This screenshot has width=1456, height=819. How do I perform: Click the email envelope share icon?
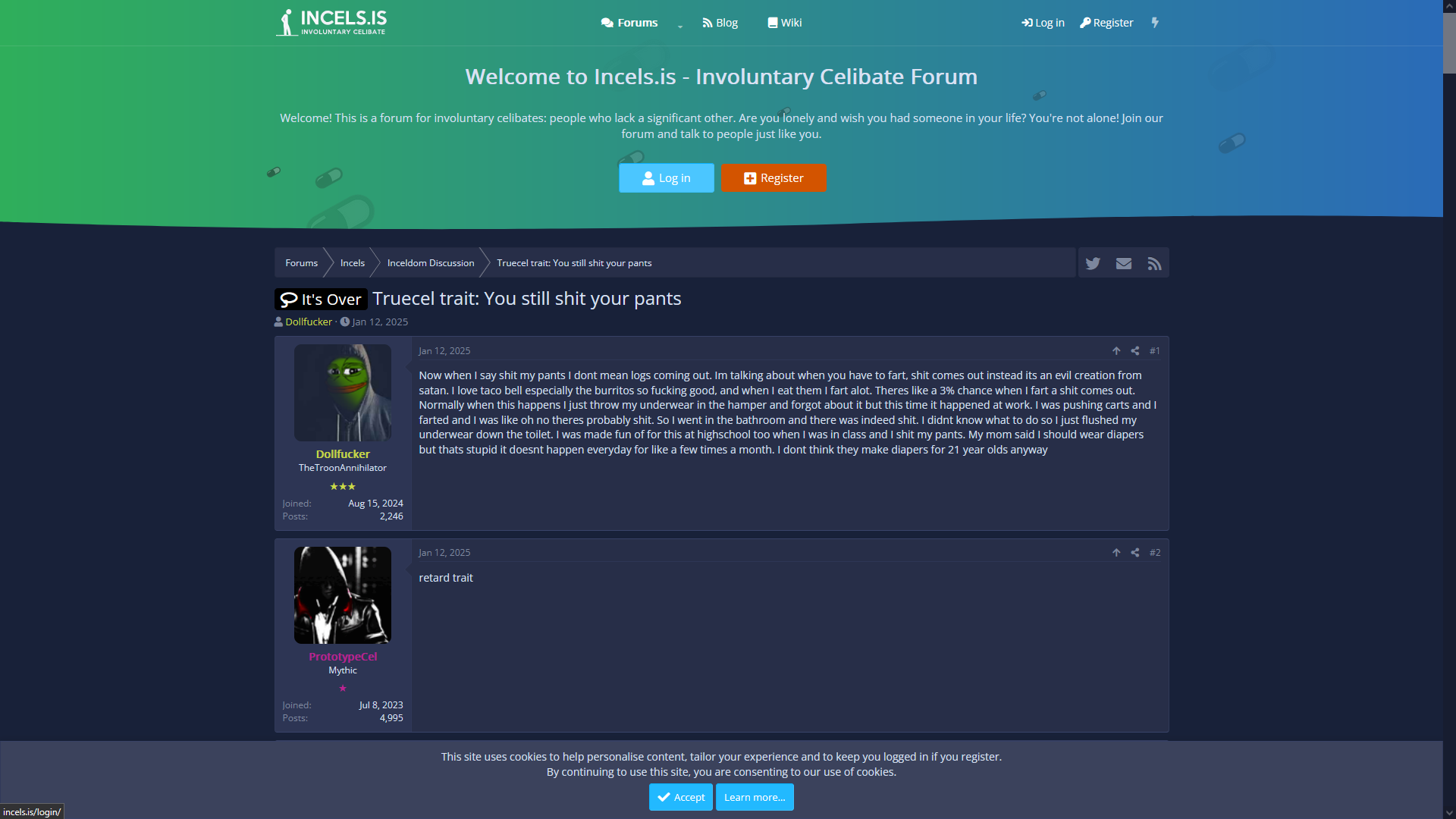click(1124, 263)
